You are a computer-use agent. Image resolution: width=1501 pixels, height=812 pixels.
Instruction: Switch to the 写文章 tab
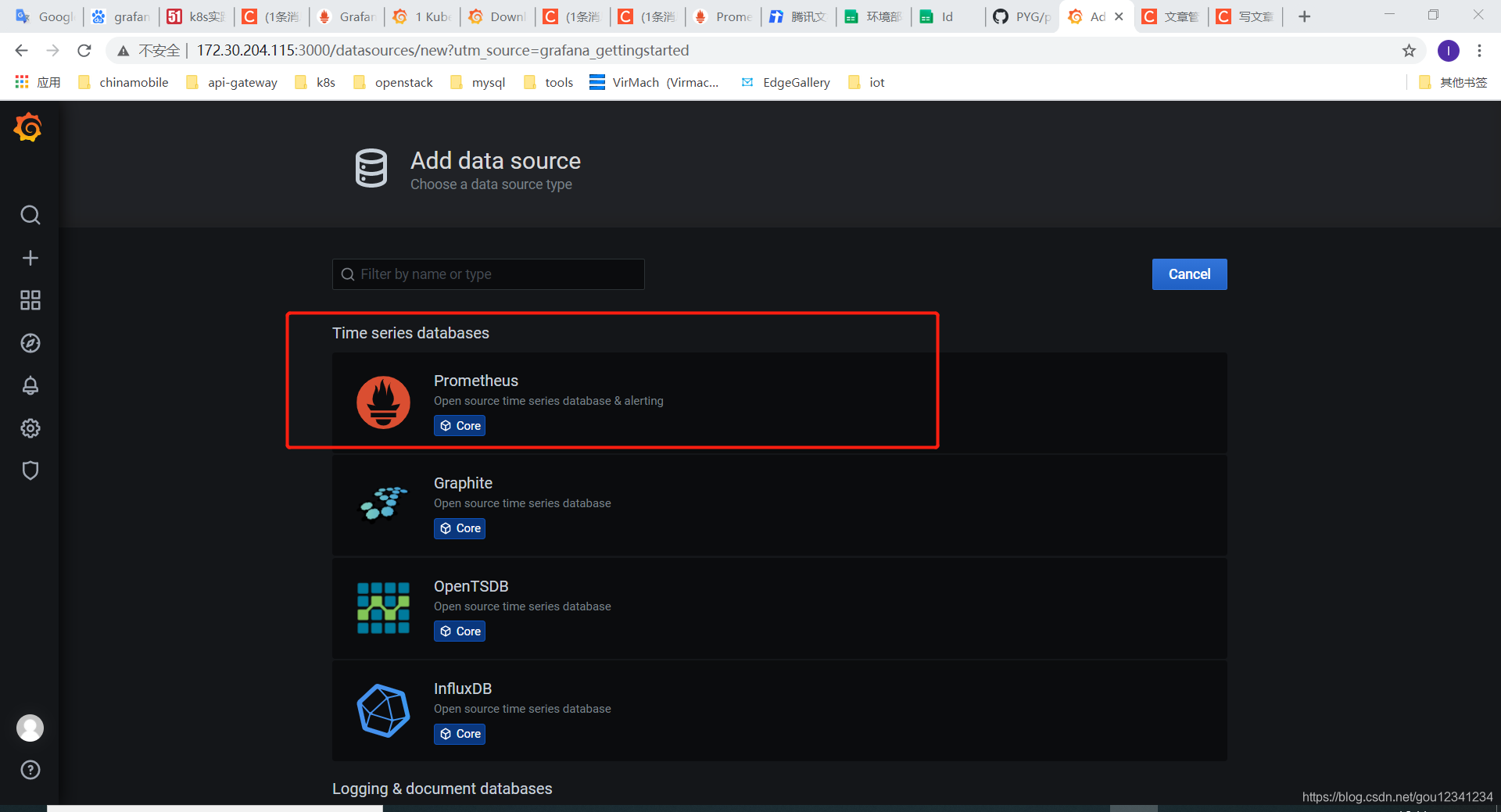click(1246, 16)
